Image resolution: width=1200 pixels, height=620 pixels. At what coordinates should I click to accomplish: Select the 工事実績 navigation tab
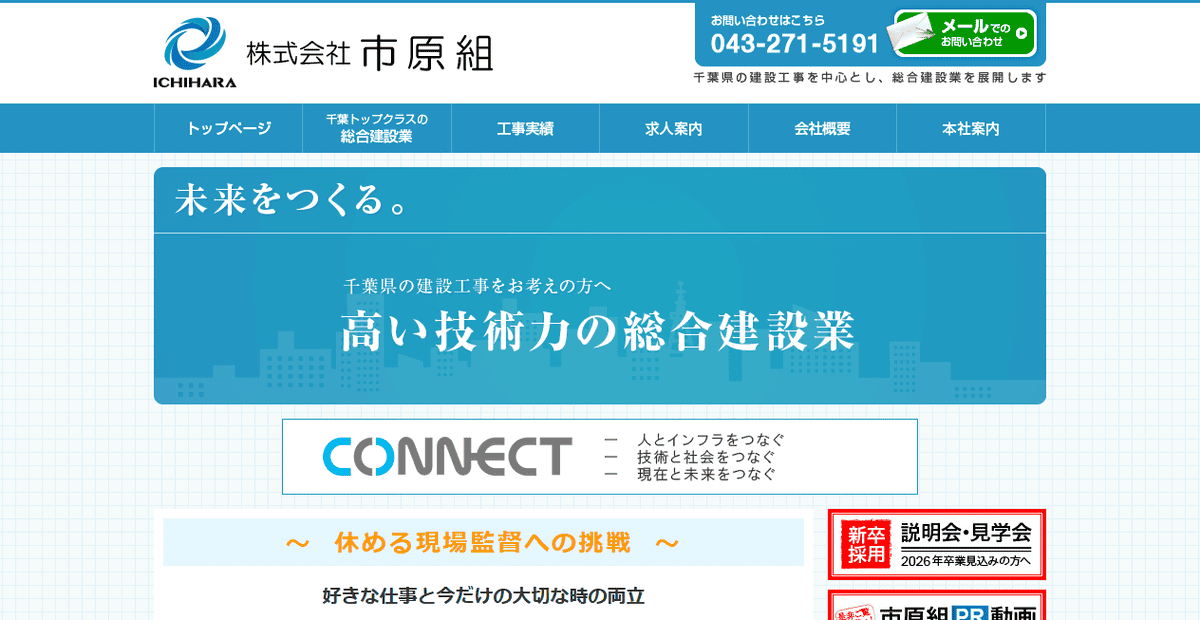526,128
